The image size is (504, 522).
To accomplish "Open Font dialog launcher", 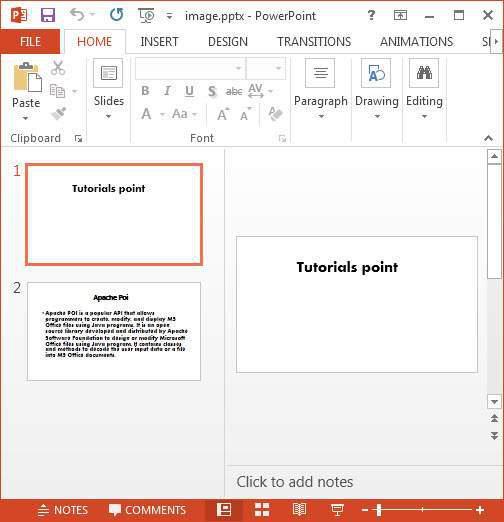I will click(x=282, y=138).
